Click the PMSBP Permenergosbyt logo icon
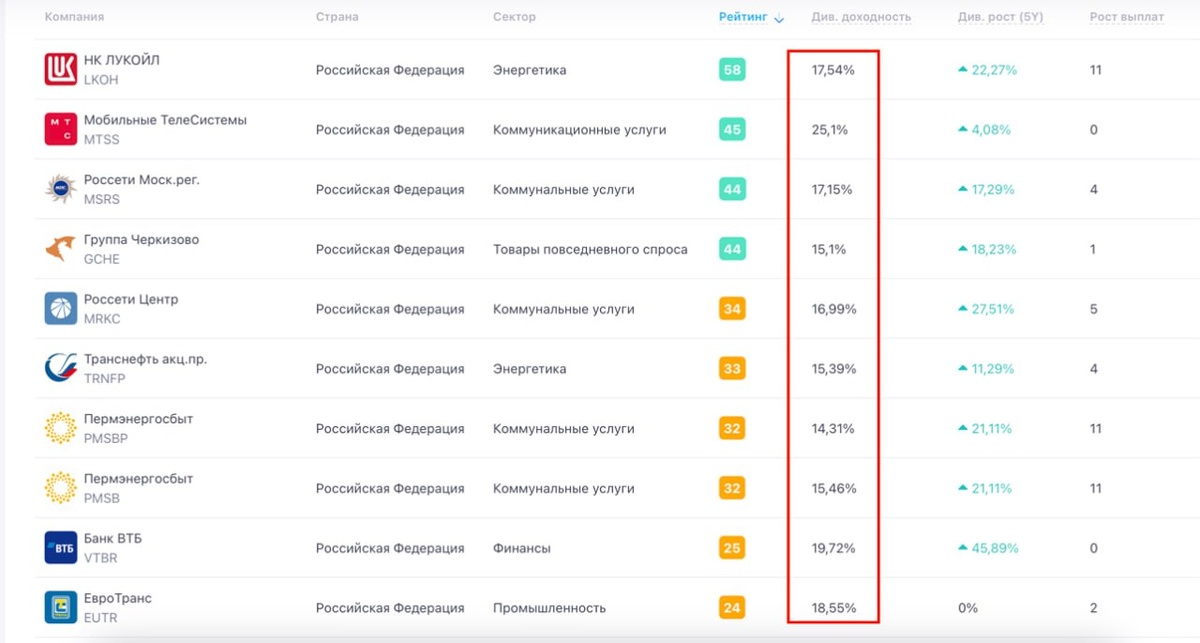Screen dimensions: 1200x643 pyautogui.click(x=60, y=428)
